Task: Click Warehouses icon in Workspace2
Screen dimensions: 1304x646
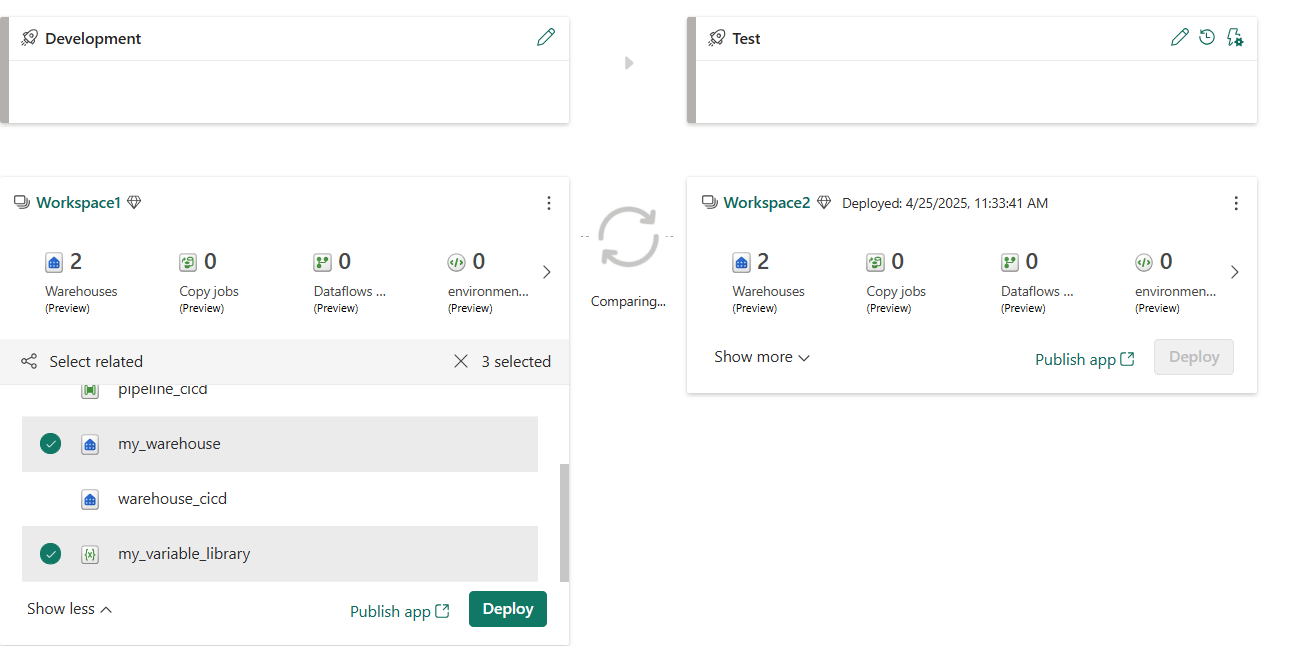Action: [x=741, y=262]
